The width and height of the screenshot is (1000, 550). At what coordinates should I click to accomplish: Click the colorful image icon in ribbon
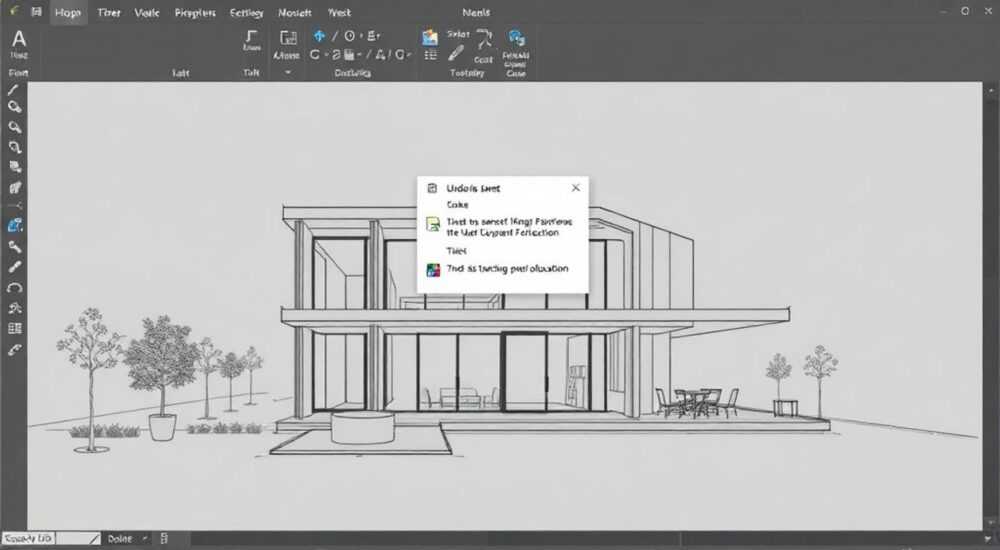coord(430,37)
